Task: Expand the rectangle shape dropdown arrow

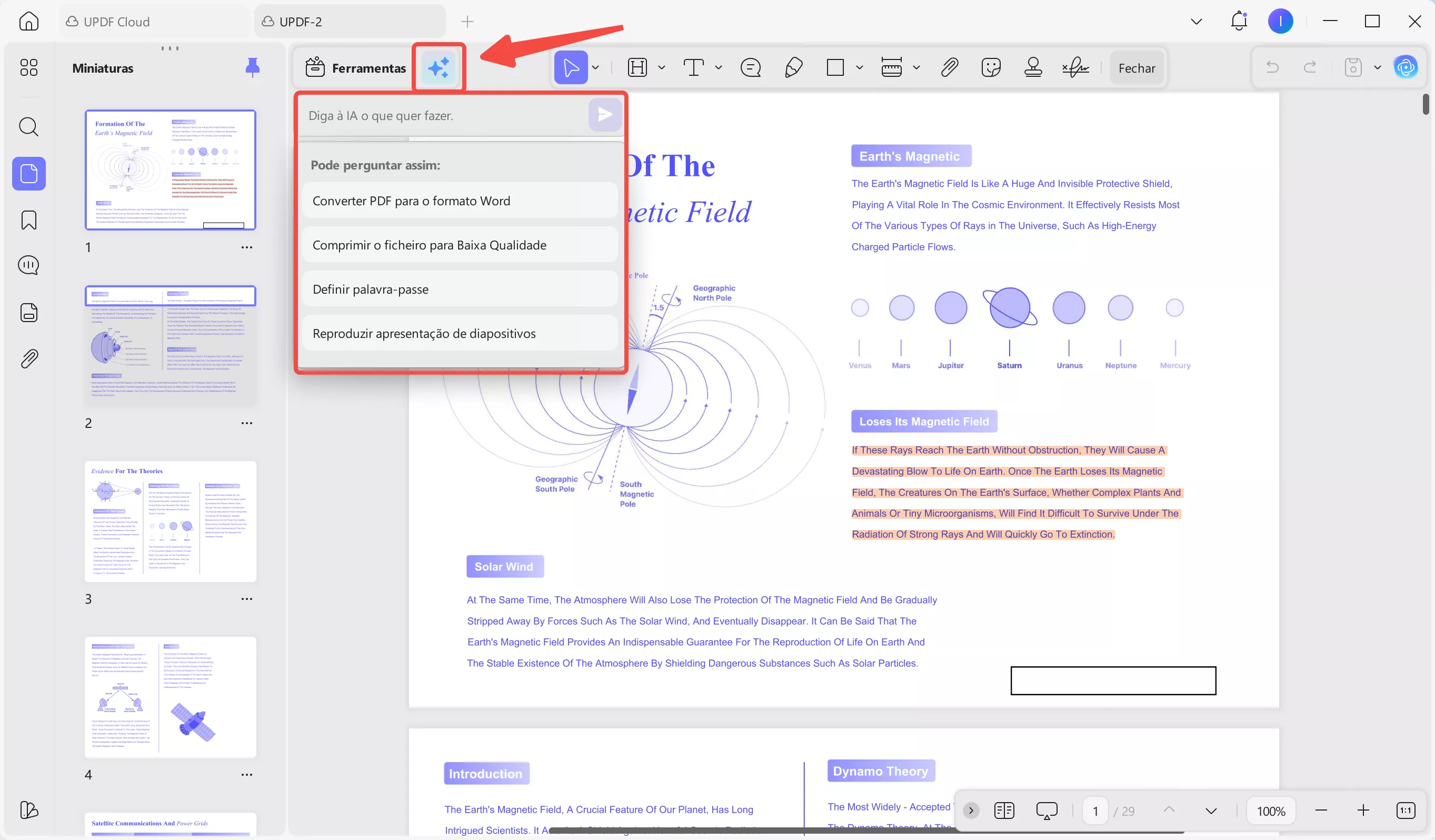Action: coord(859,68)
